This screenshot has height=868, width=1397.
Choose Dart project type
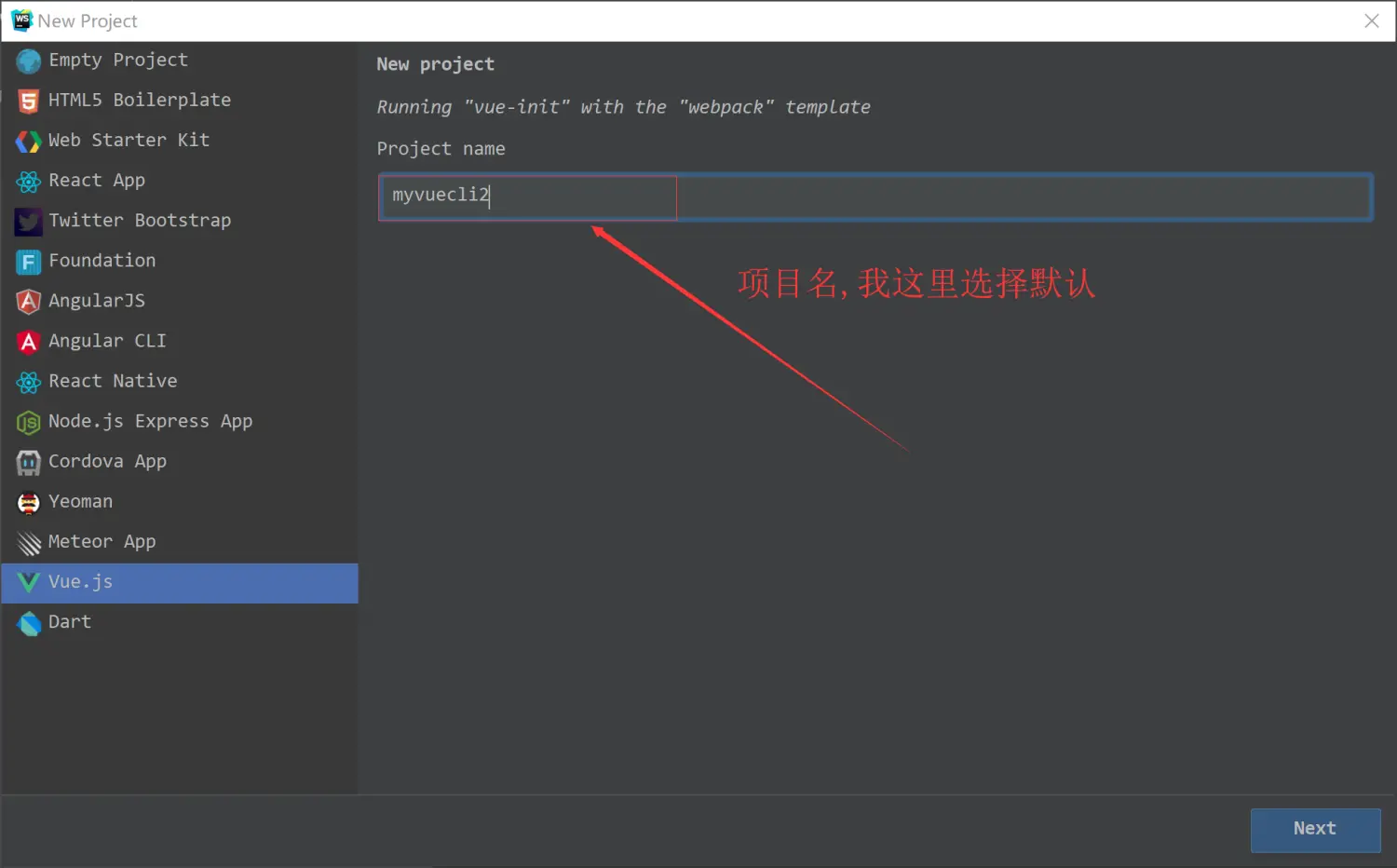(179, 622)
